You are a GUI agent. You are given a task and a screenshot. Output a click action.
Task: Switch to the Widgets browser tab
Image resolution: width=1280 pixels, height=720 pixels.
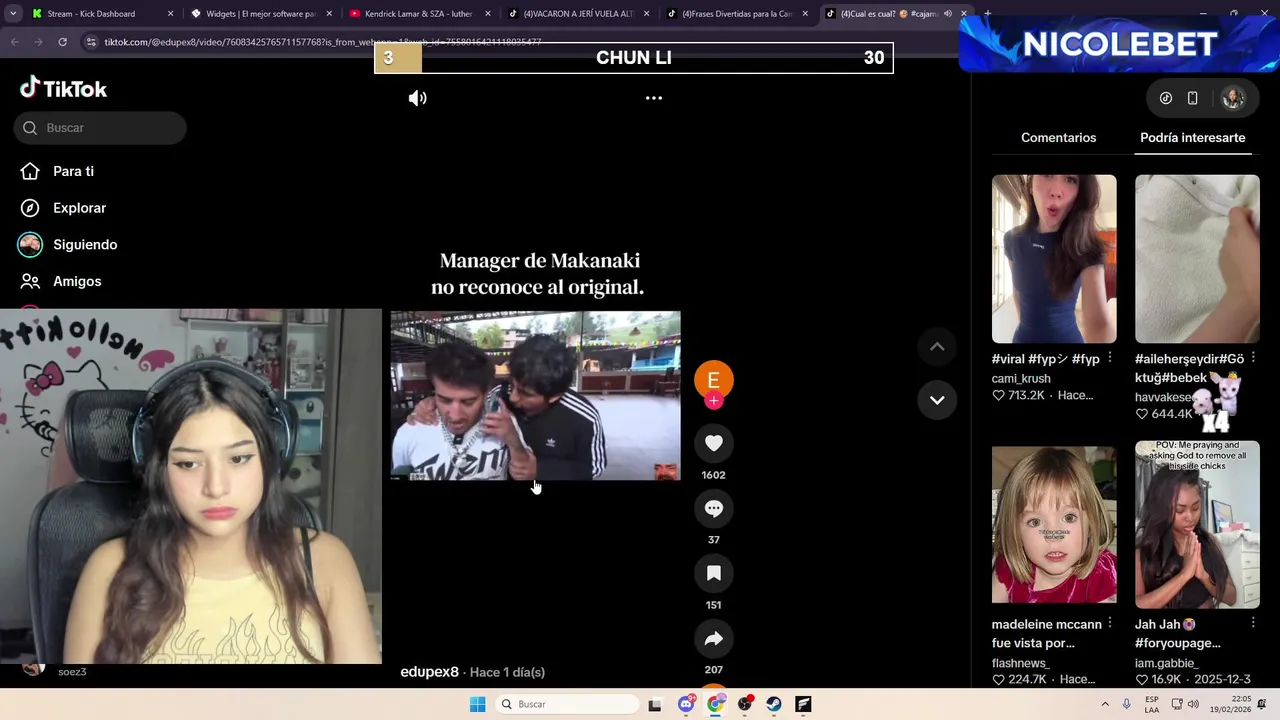point(261,14)
